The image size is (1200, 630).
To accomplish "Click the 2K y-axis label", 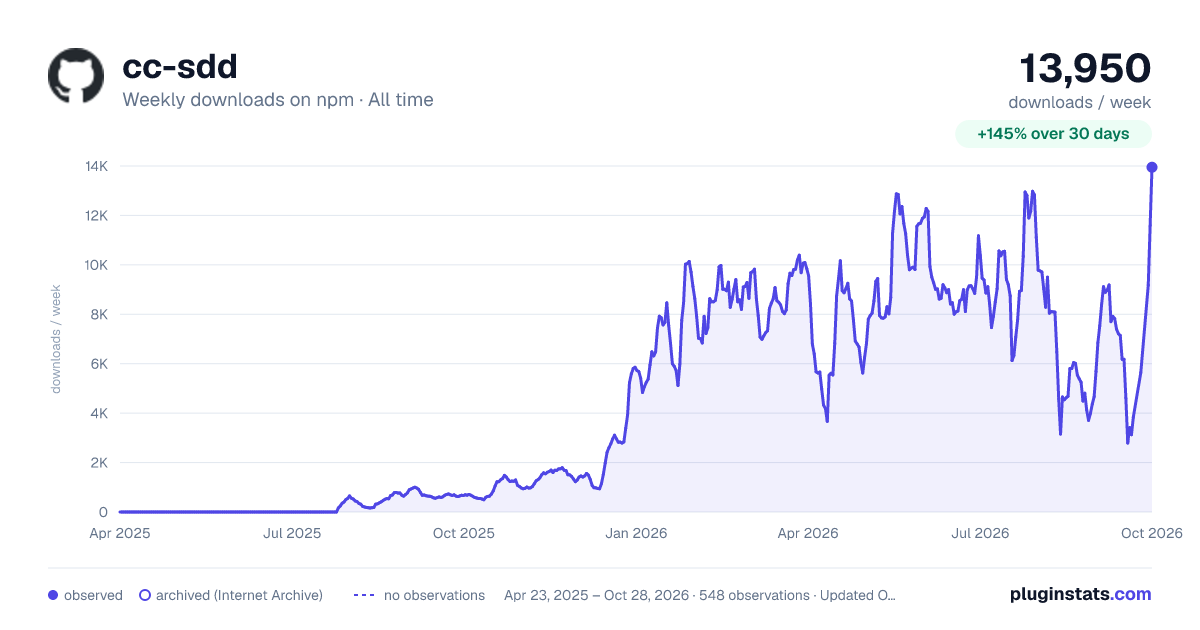I will coord(98,463).
